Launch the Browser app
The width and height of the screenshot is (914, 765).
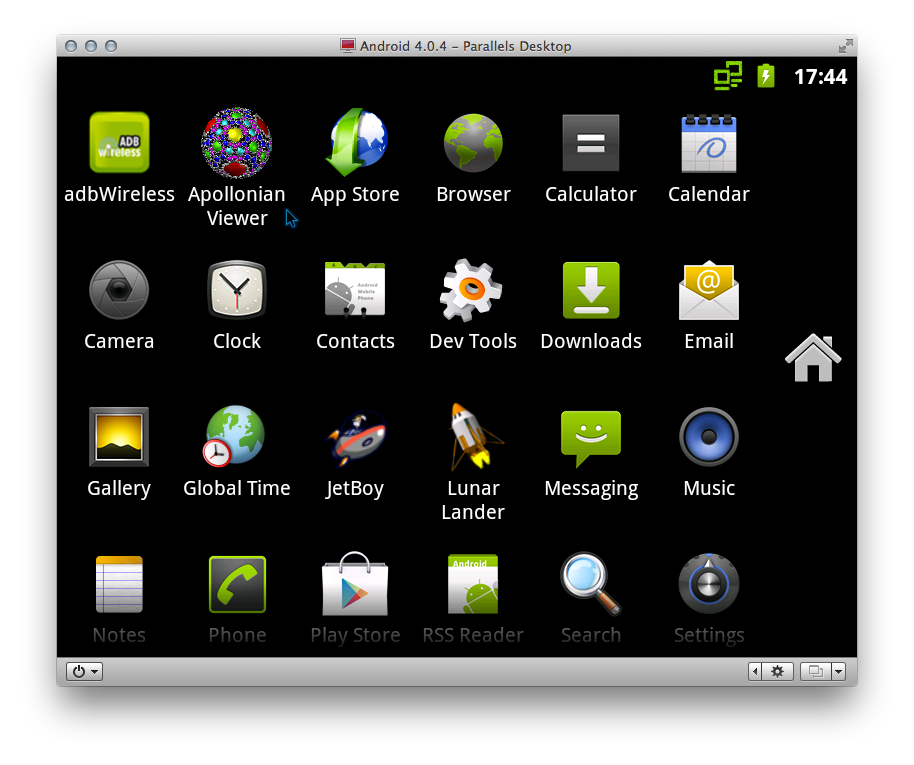473,143
